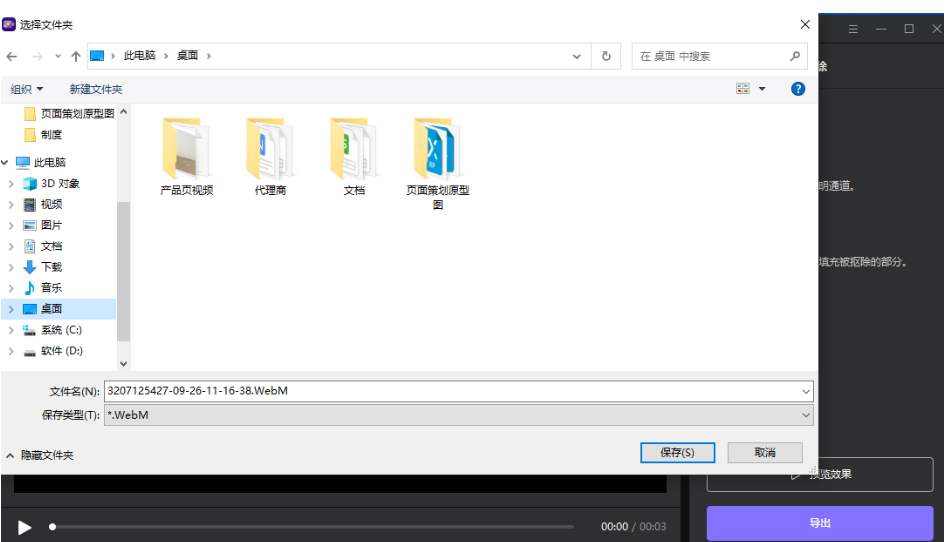Collapse folders via 隐藏文件夹

[x=40, y=455]
